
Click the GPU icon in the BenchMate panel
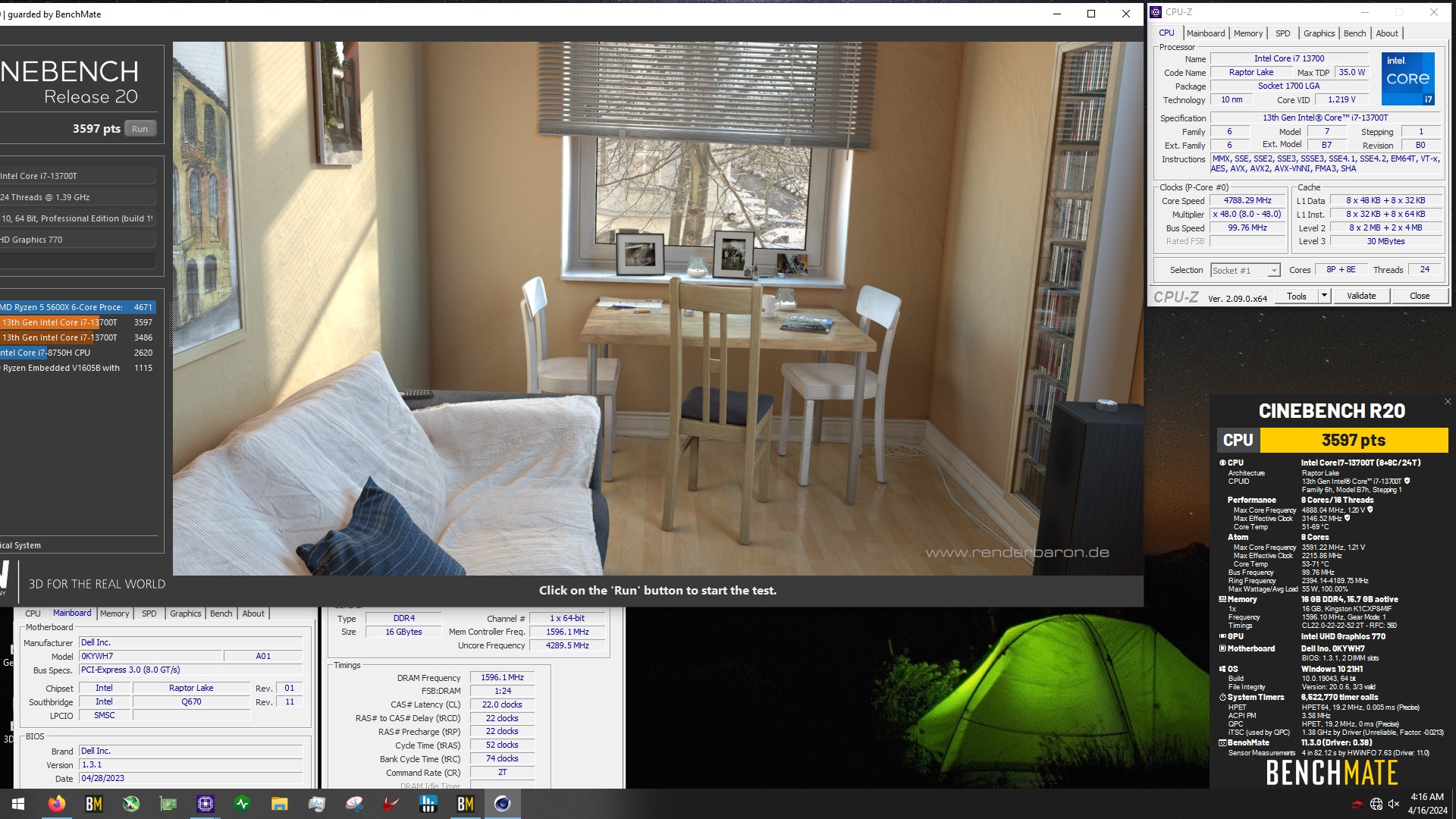(1222, 636)
